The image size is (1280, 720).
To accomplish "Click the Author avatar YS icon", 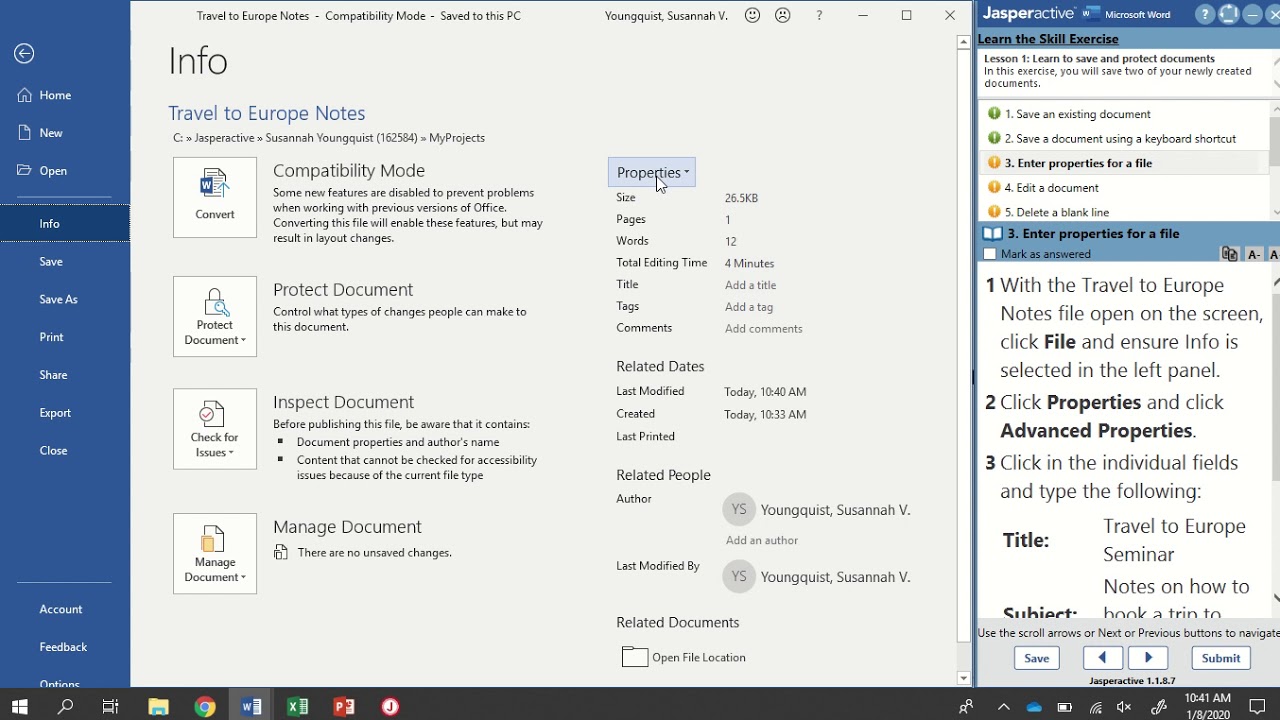I will (x=739, y=510).
